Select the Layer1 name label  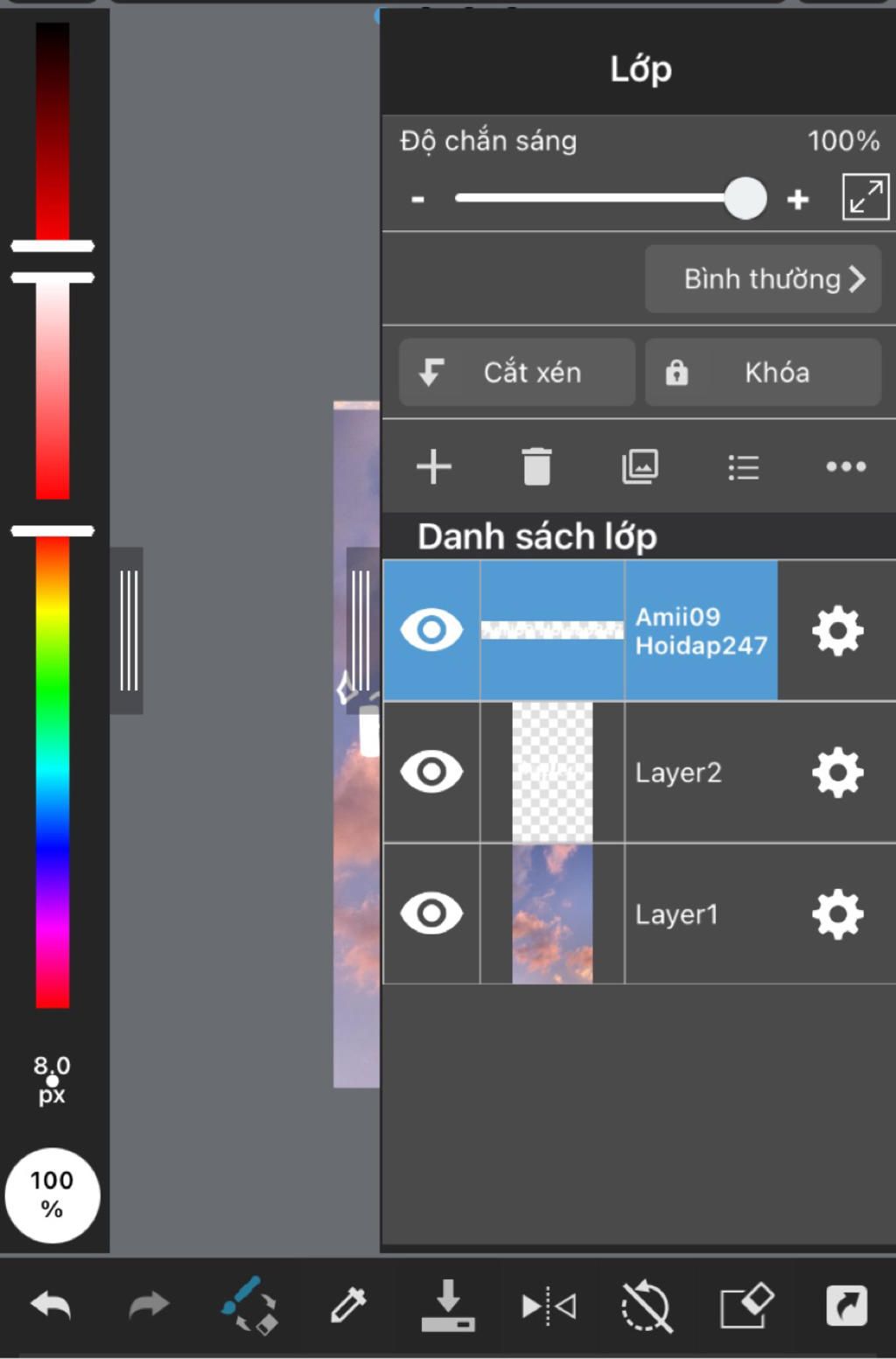click(676, 914)
